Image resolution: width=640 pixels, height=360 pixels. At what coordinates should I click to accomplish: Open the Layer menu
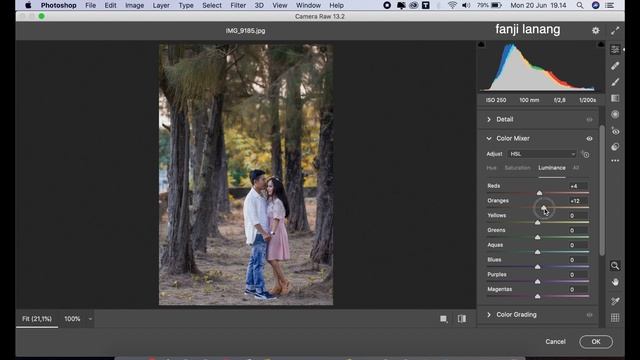(161, 5)
